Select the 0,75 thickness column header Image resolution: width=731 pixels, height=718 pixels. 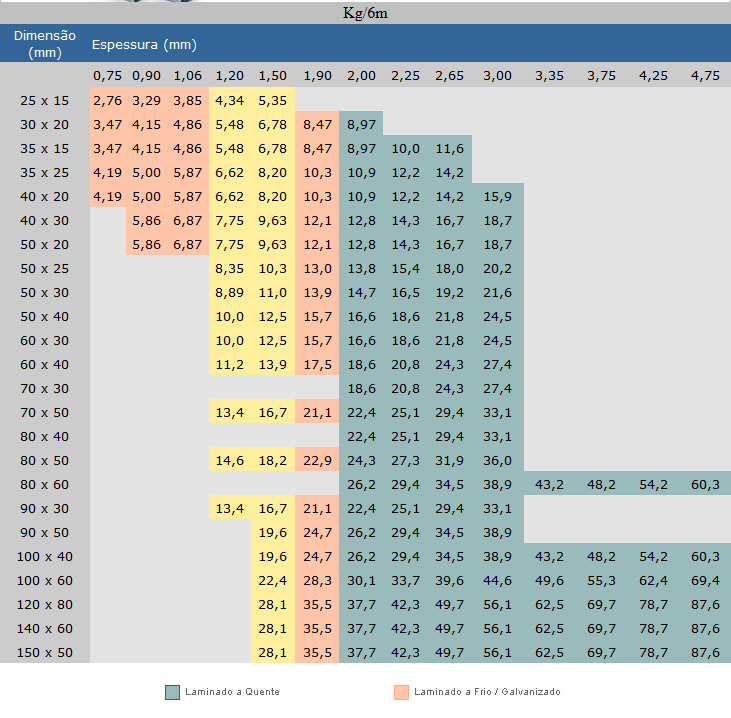pos(108,76)
